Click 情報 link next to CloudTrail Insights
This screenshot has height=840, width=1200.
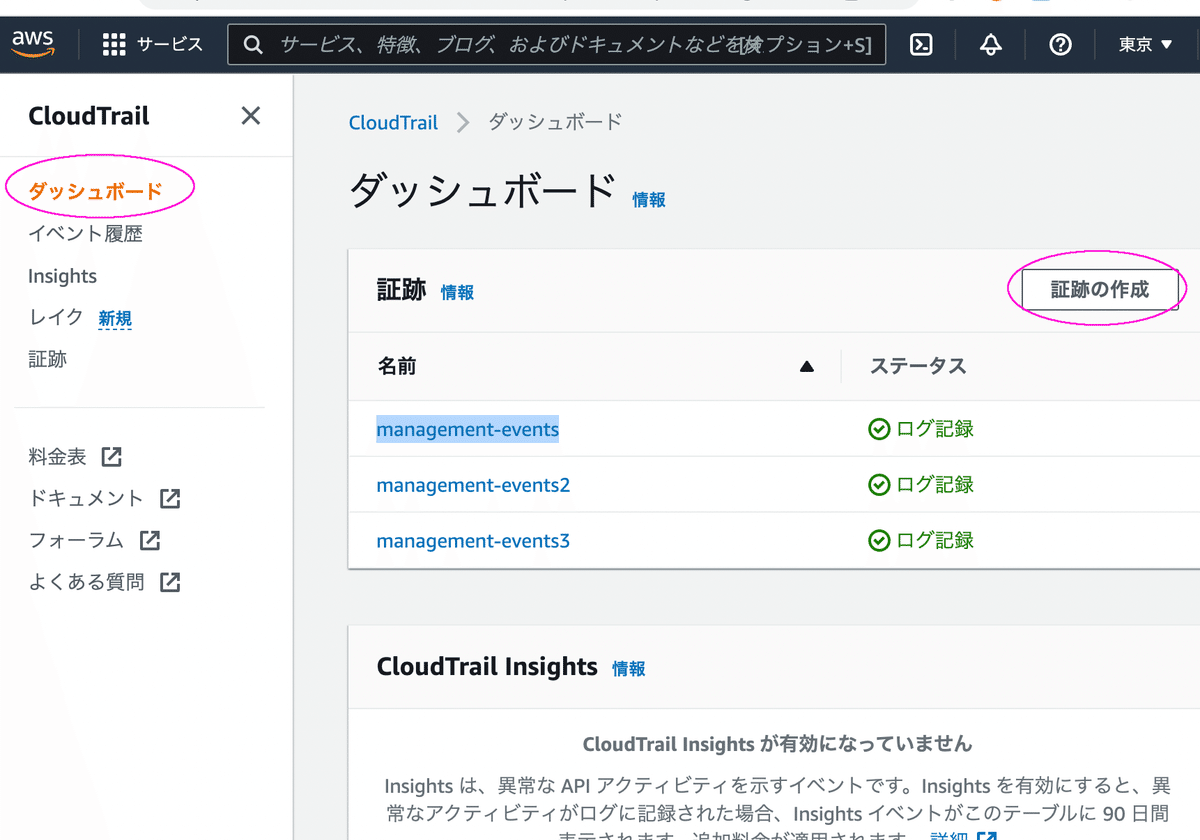point(628,669)
